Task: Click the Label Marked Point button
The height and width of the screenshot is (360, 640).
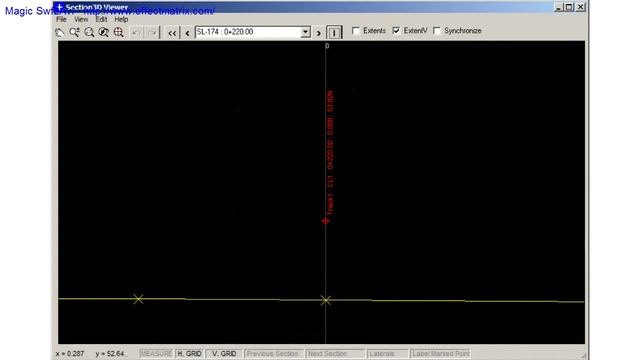Action: pyautogui.click(x=440, y=353)
